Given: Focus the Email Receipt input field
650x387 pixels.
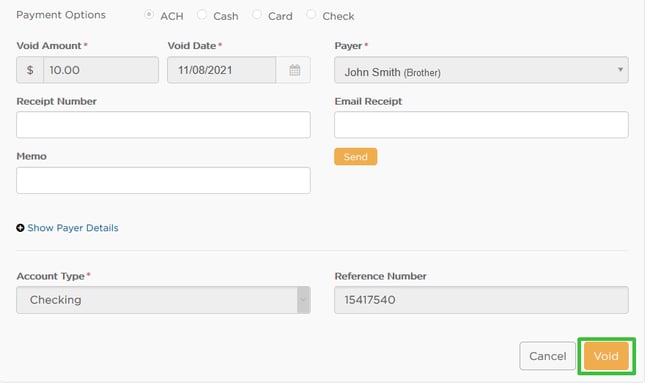Looking at the screenshot, I should tap(481, 125).
